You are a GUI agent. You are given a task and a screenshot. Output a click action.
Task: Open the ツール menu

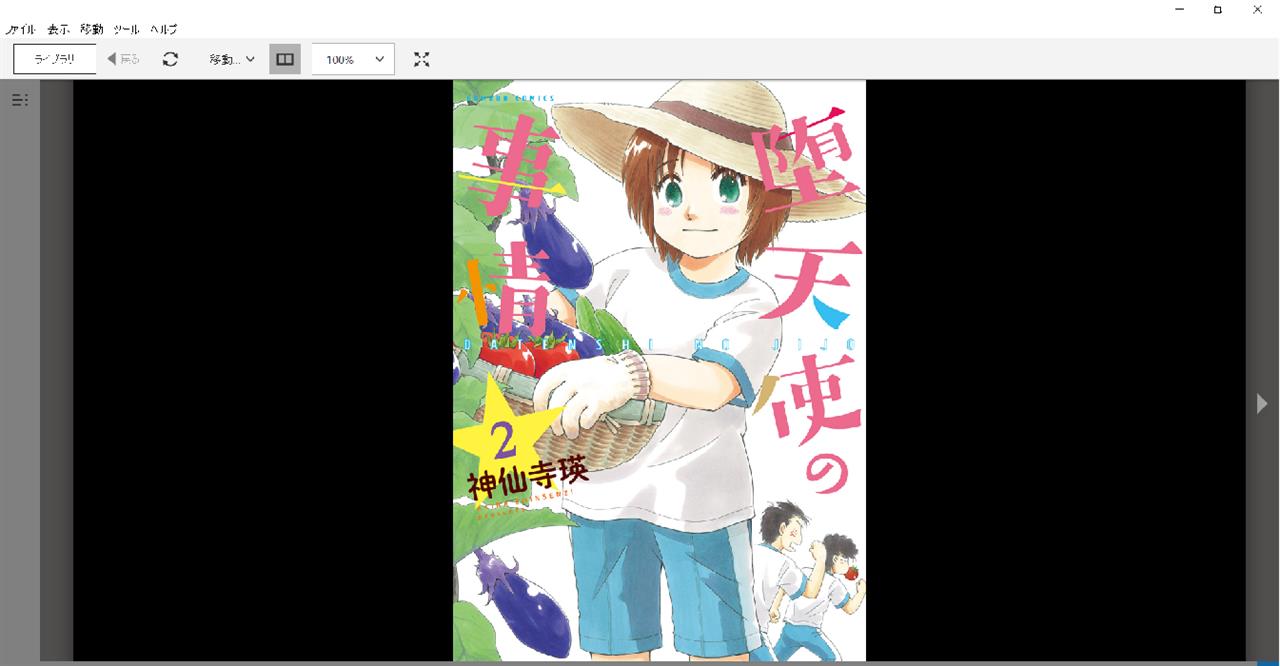click(126, 30)
